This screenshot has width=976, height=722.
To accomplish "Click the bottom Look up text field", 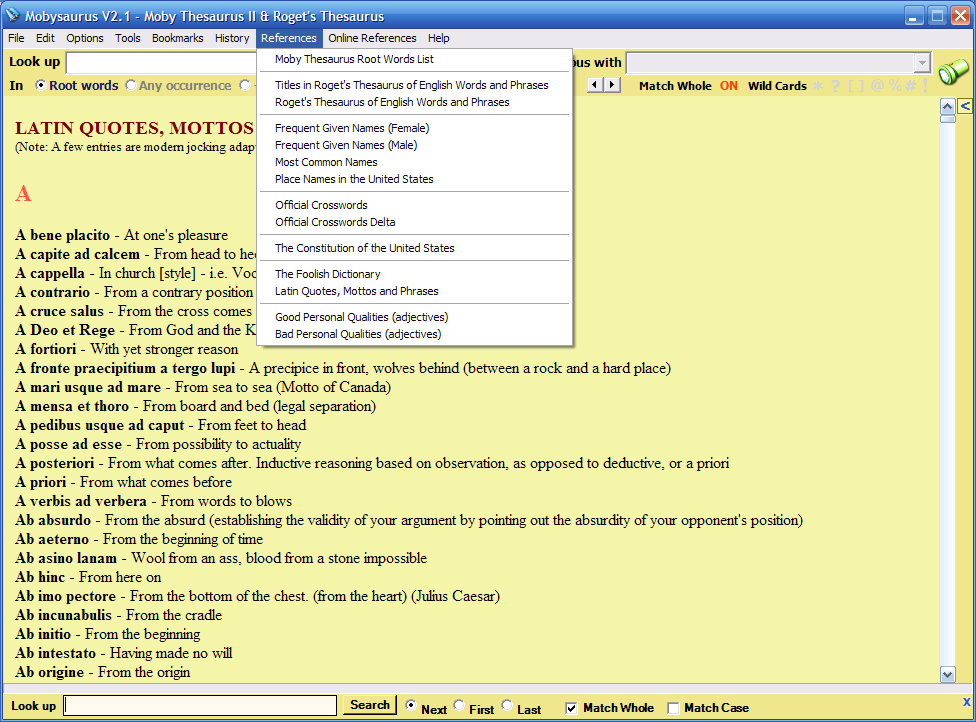I will [x=200, y=705].
